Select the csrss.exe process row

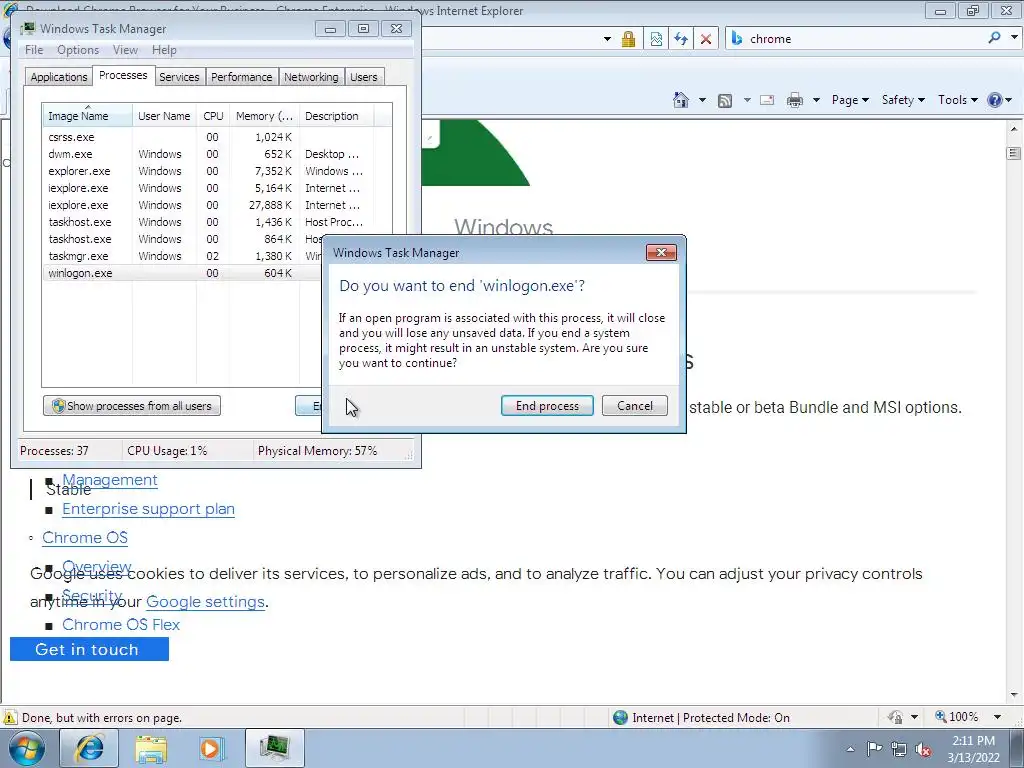(x=217, y=137)
